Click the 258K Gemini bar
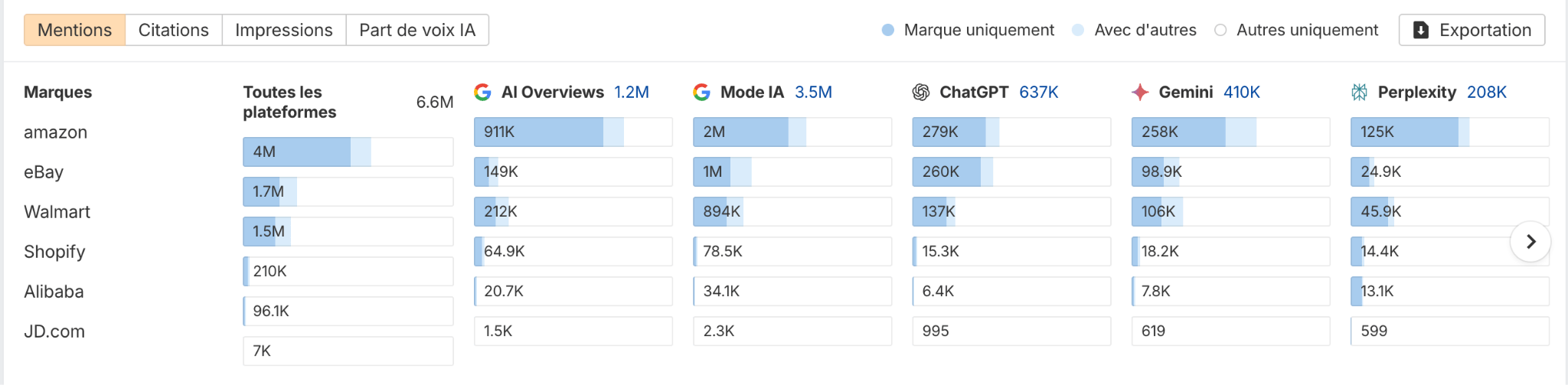The width and height of the screenshot is (1568, 385). tap(1230, 132)
